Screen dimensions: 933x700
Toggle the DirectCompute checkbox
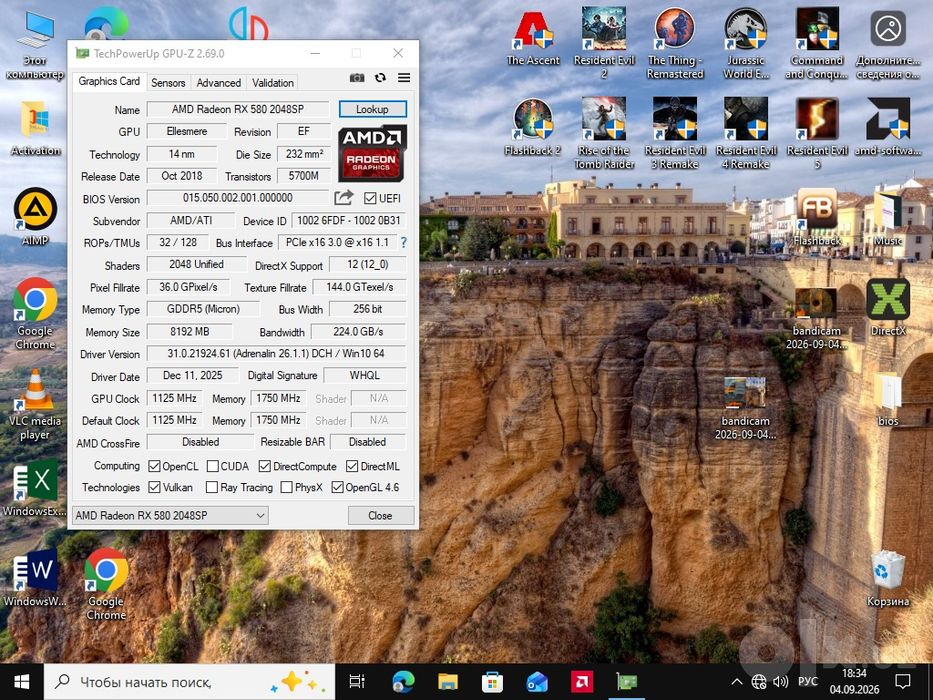(x=265, y=466)
